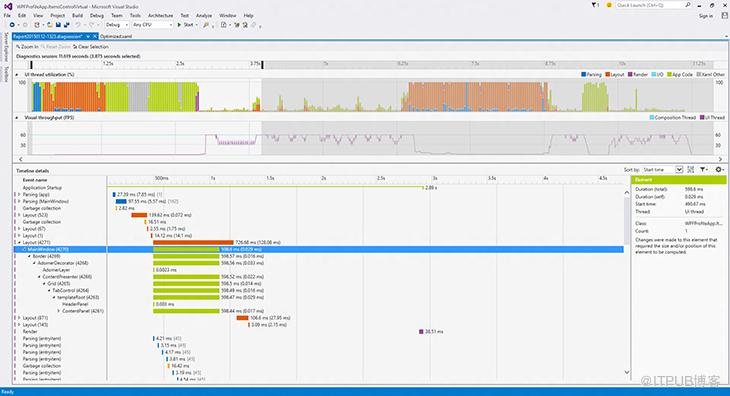Open the diagsession tab dropdown arrow
Screen dimensions: 730x396
(88, 36)
